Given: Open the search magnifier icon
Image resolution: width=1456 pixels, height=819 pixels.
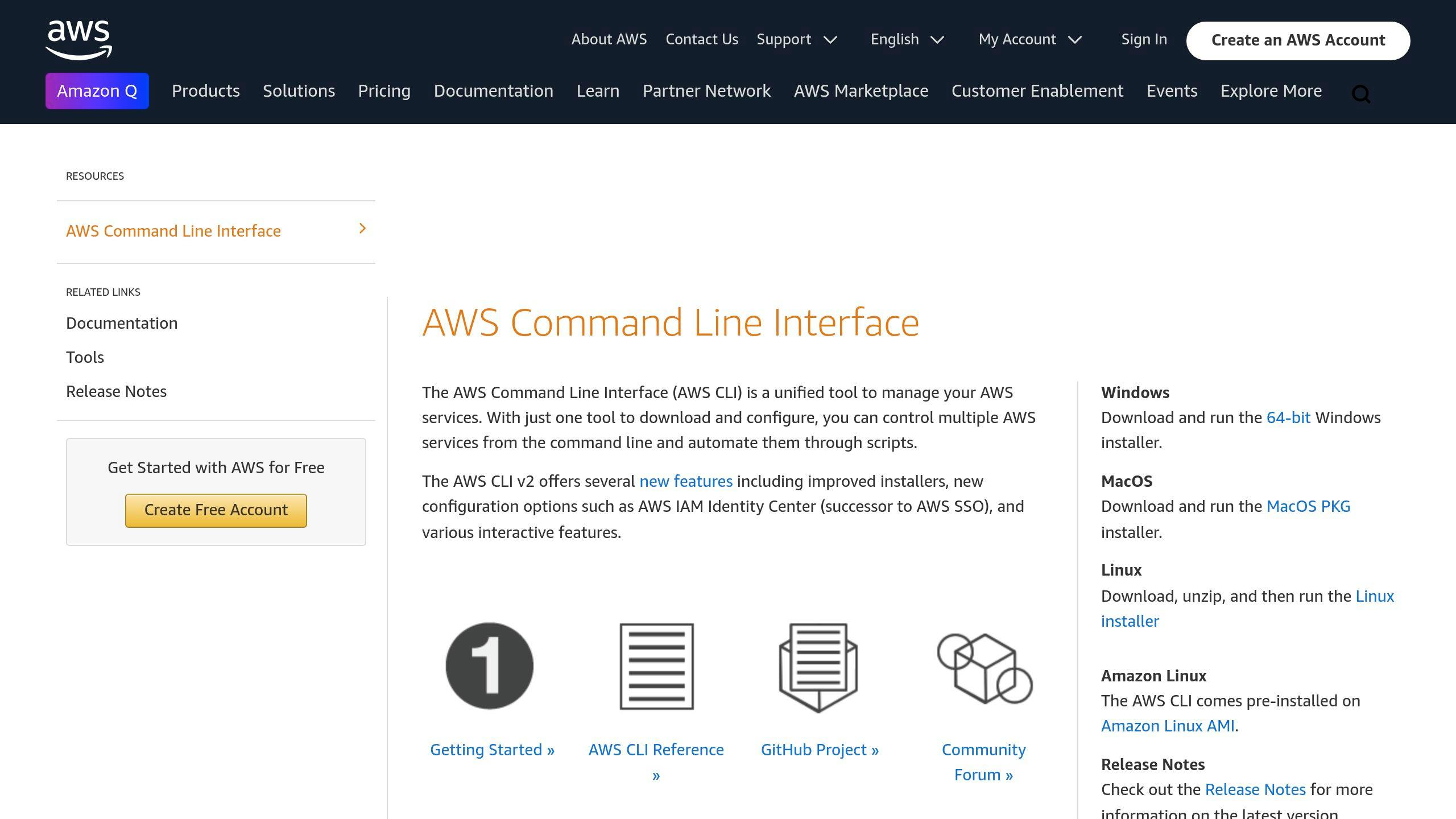Looking at the screenshot, I should (x=1360, y=94).
